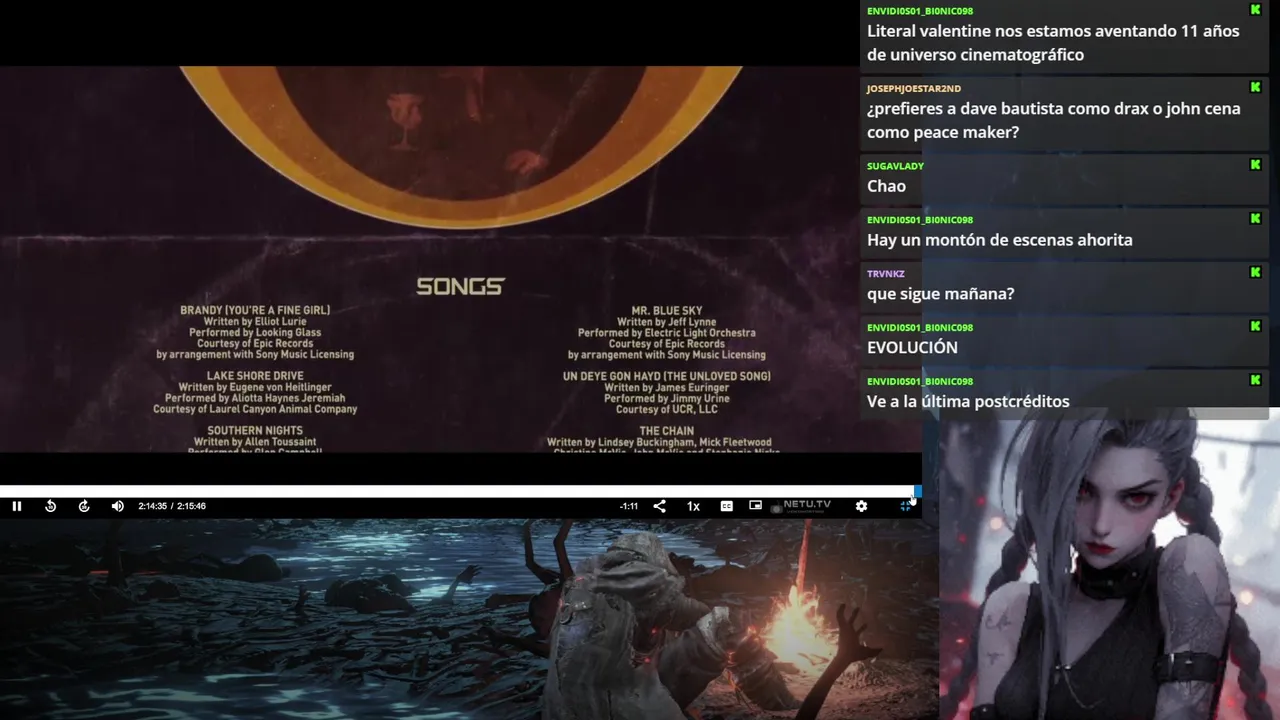Image resolution: width=1280 pixels, height=720 pixels.
Task: Open ENVIDIOSO1_BIONIC098 above 'Literal valentine'
Action: pyautogui.click(x=920, y=11)
